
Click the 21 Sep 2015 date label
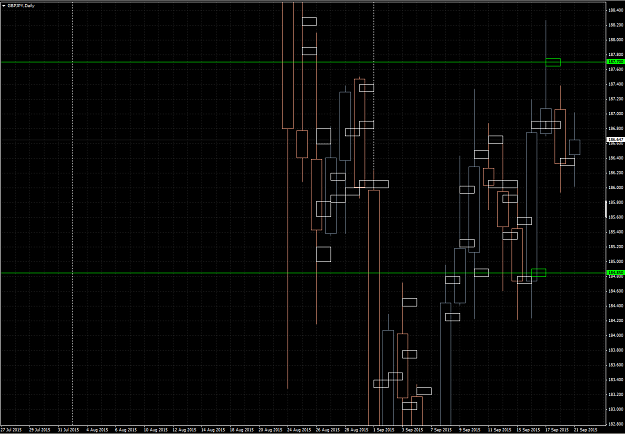(x=587, y=430)
